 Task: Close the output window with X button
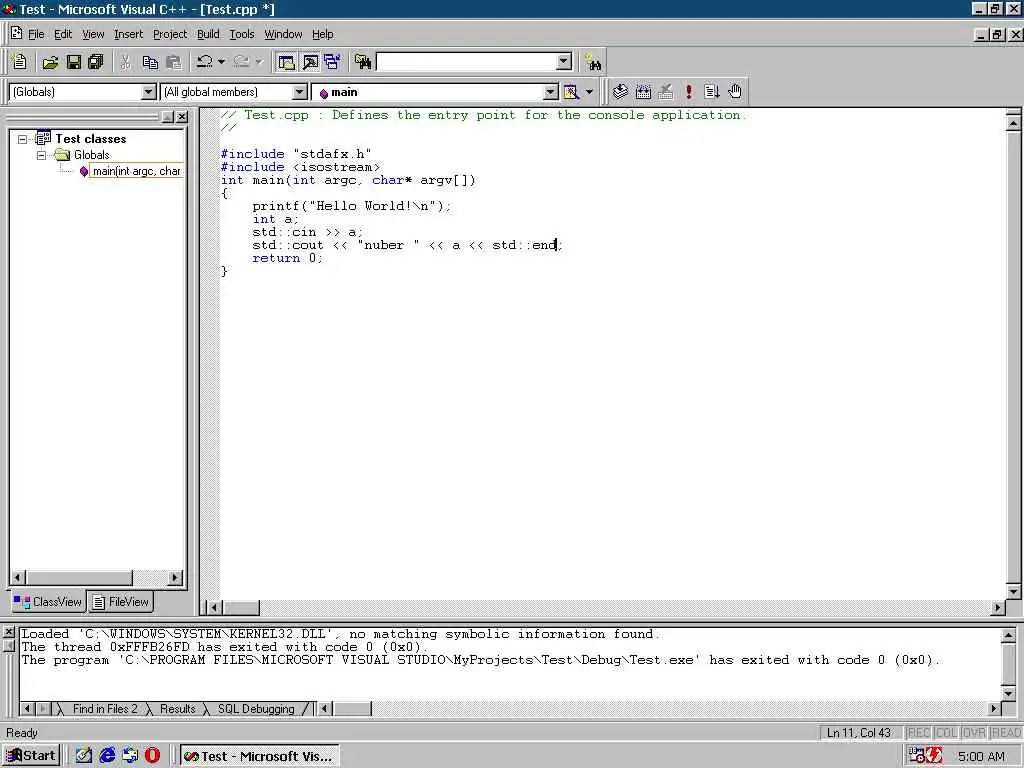point(8,632)
